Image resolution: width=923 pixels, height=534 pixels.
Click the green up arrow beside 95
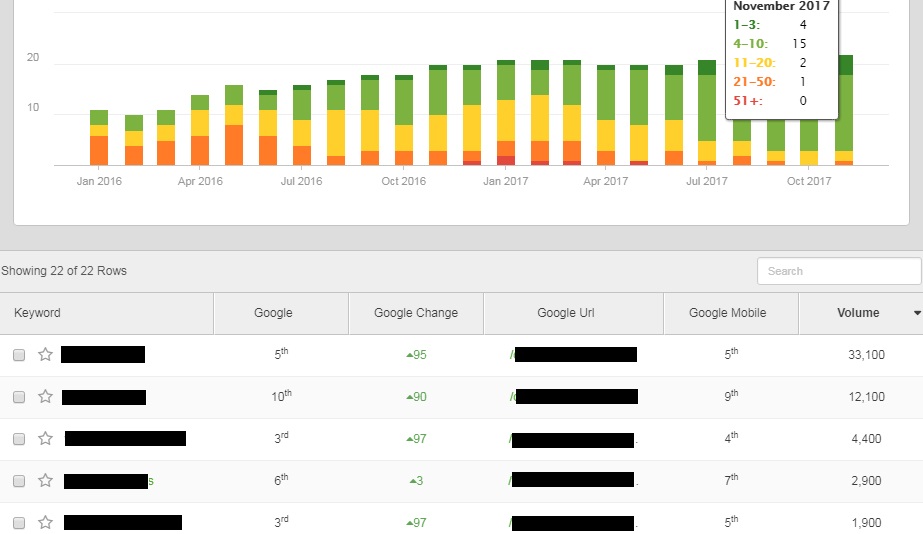click(x=409, y=355)
